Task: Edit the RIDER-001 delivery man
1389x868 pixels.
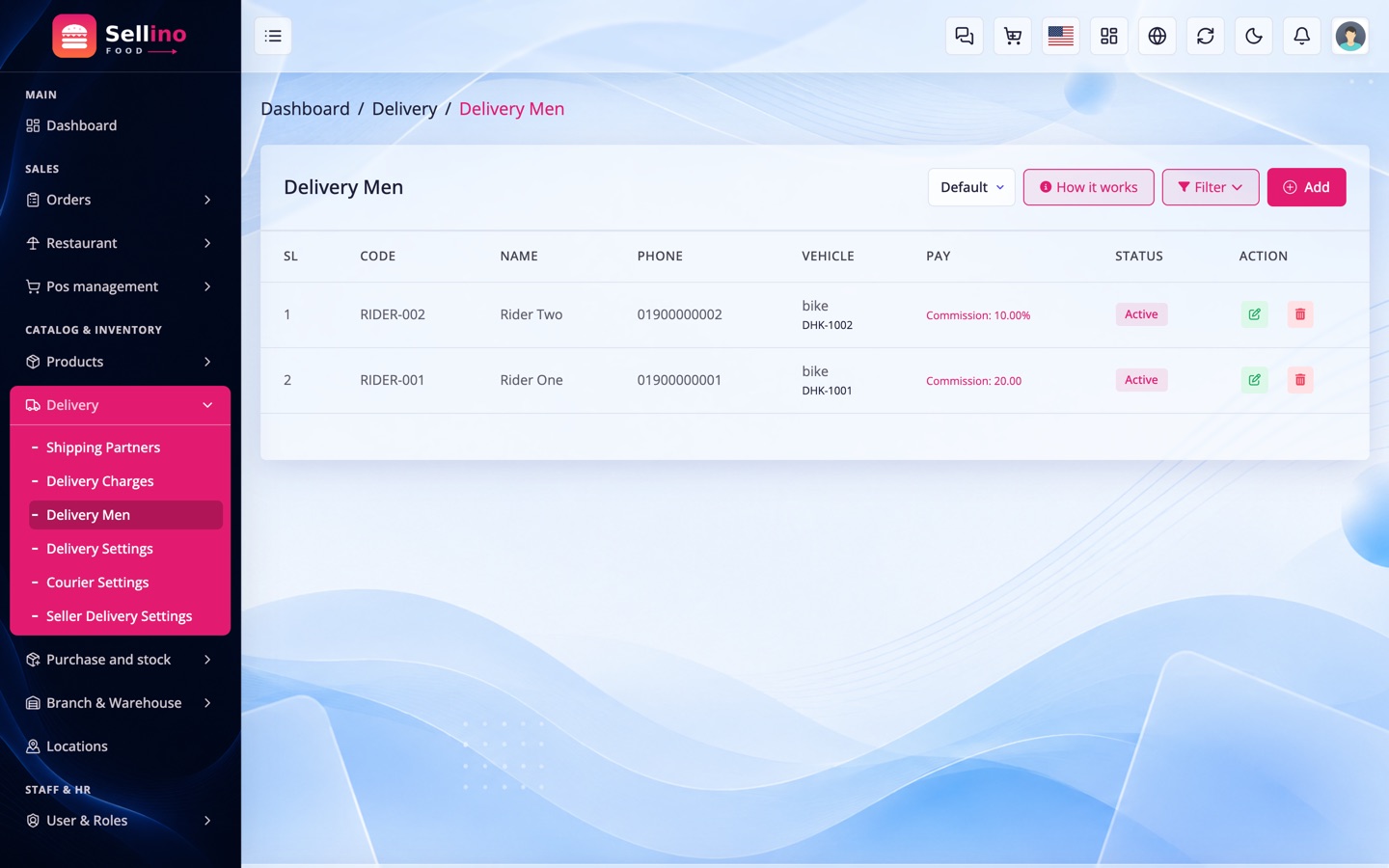Action: (x=1255, y=380)
